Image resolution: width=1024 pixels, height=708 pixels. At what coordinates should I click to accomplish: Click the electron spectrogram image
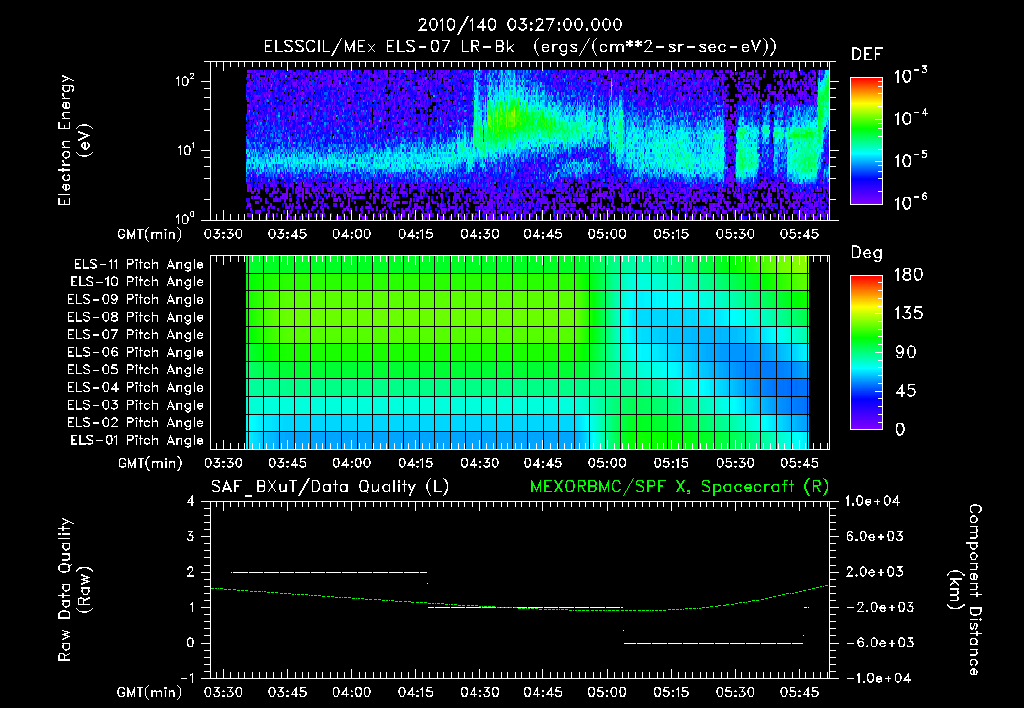pos(537,144)
